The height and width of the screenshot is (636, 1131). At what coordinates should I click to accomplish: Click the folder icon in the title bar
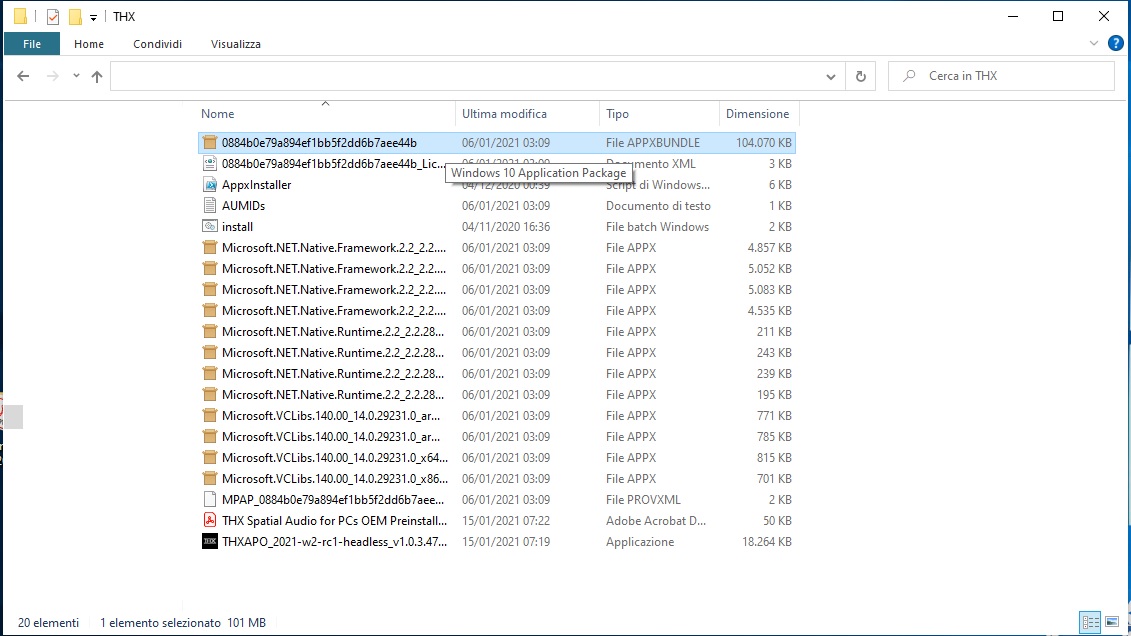point(20,16)
